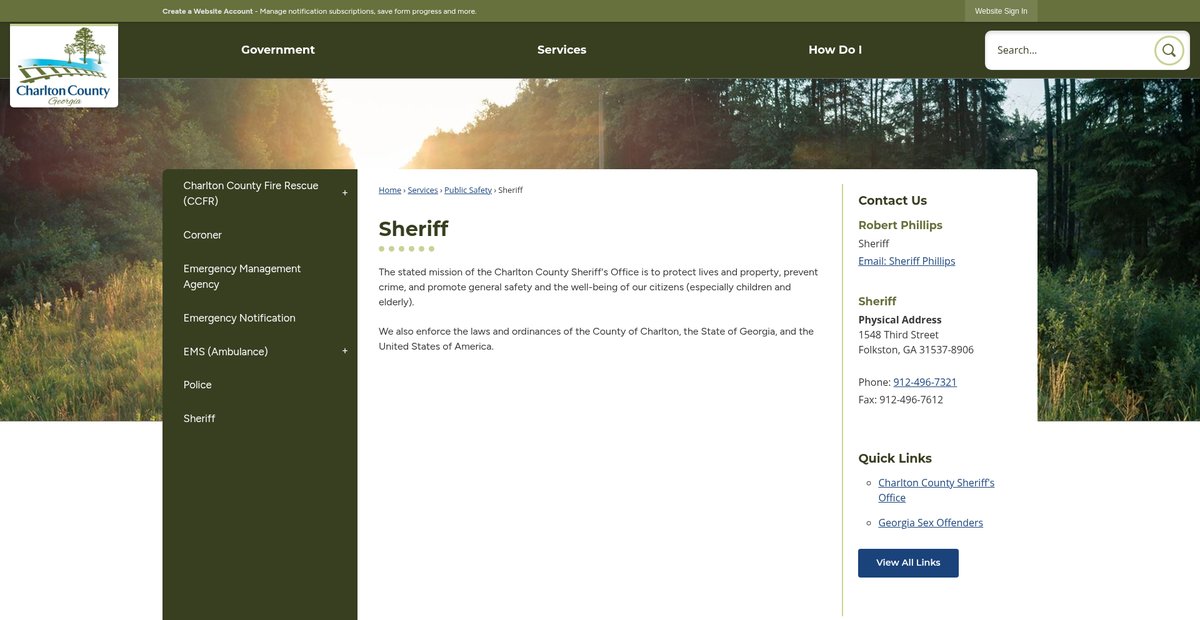The width and height of the screenshot is (1200, 620).
Task: Go to Home in the breadcrumb
Action: (389, 190)
